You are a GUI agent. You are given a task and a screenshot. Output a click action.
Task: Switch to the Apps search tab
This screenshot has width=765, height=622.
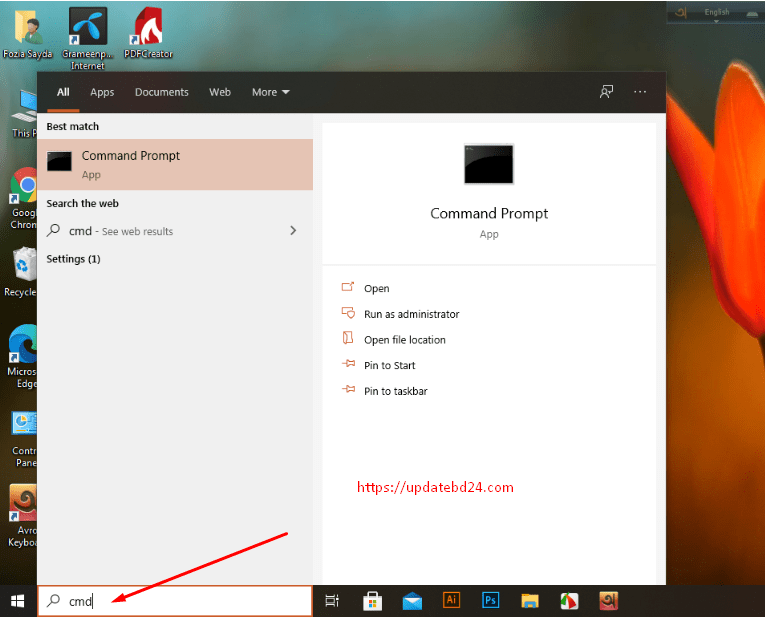pyautogui.click(x=102, y=92)
